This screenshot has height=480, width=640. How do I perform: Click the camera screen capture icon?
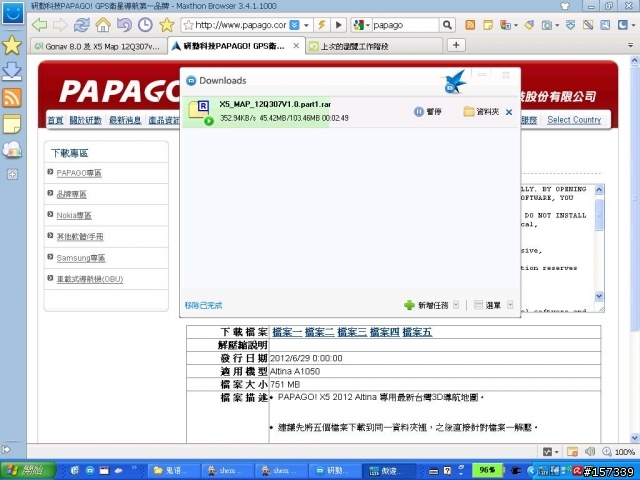coord(547,25)
